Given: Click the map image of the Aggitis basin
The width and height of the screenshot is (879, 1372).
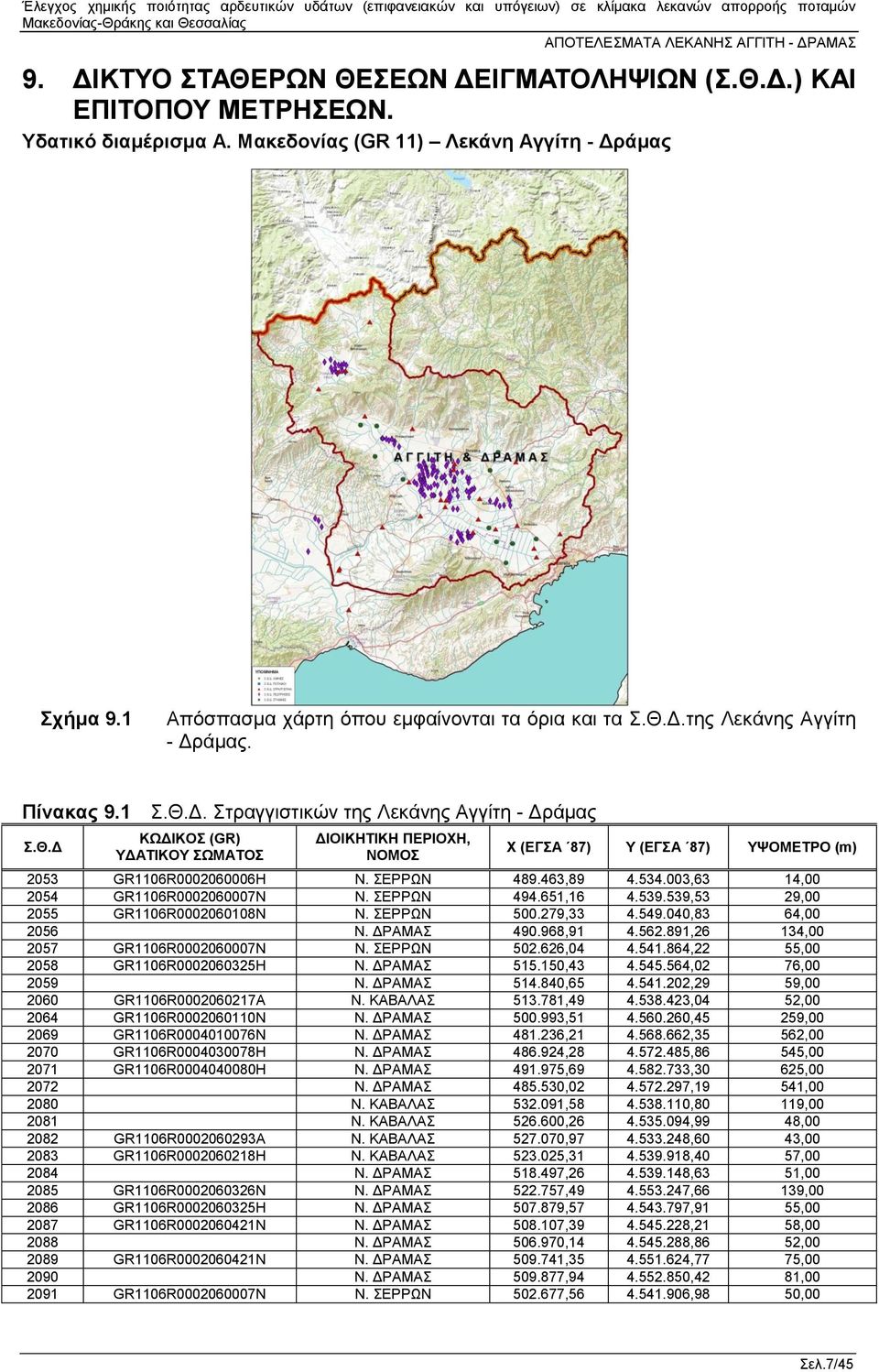Looking at the screenshot, I should click(x=439, y=437).
